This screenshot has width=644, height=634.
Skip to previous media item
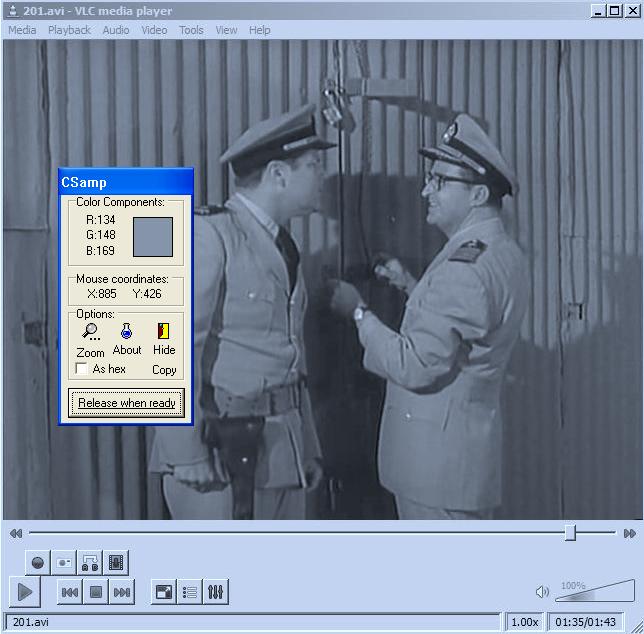coord(70,592)
